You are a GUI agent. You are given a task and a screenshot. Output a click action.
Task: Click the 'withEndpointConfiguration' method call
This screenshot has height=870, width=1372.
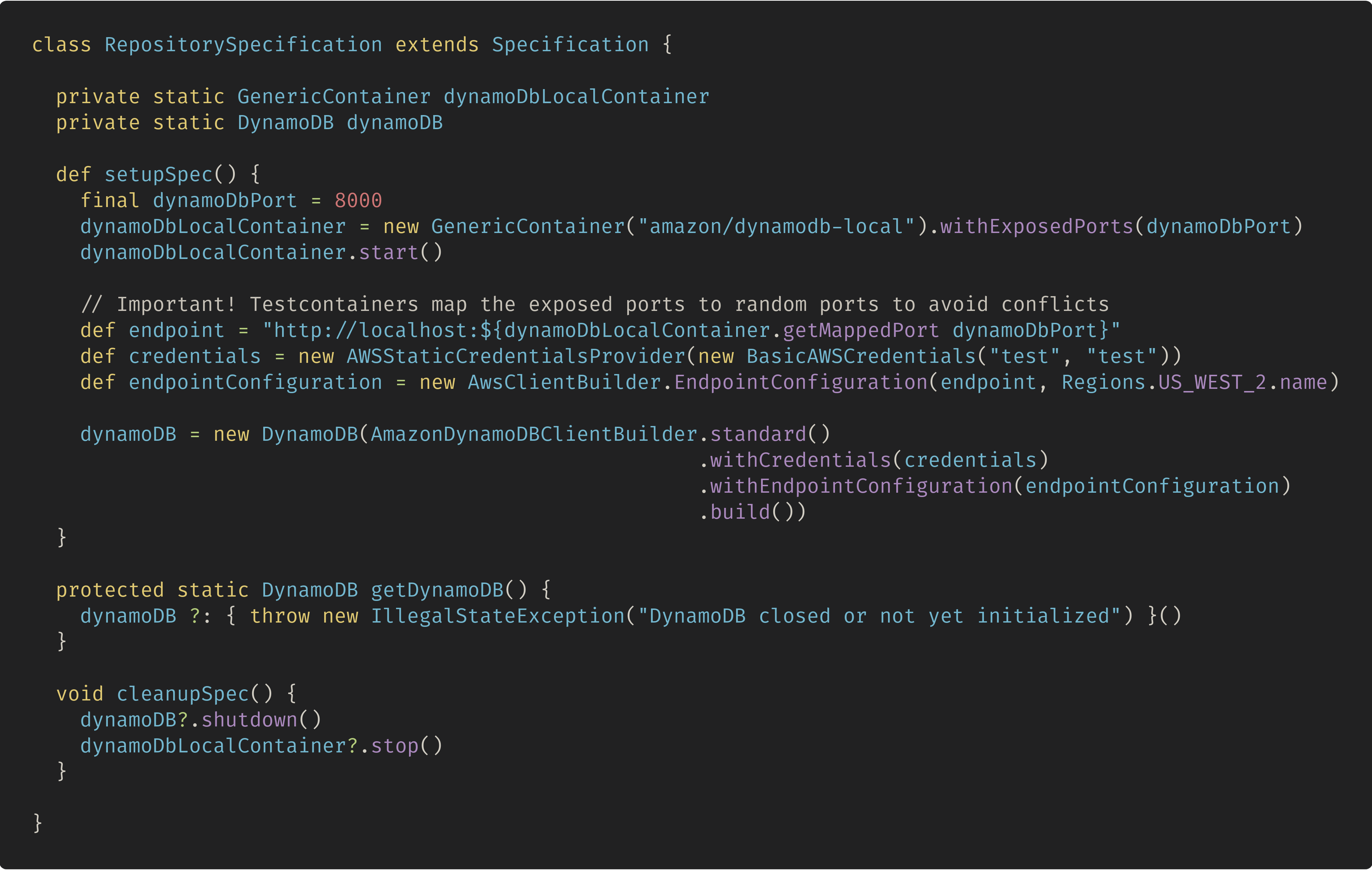click(x=861, y=487)
